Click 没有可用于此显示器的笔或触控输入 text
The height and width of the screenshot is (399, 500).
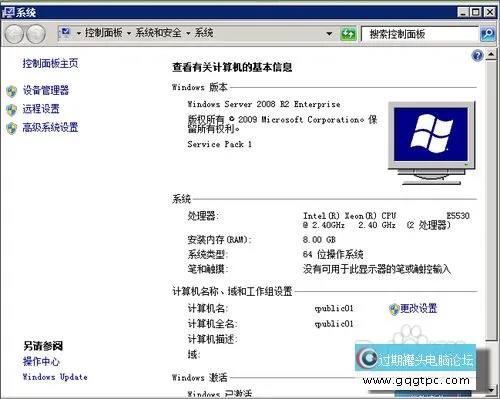[x=377, y=269]
